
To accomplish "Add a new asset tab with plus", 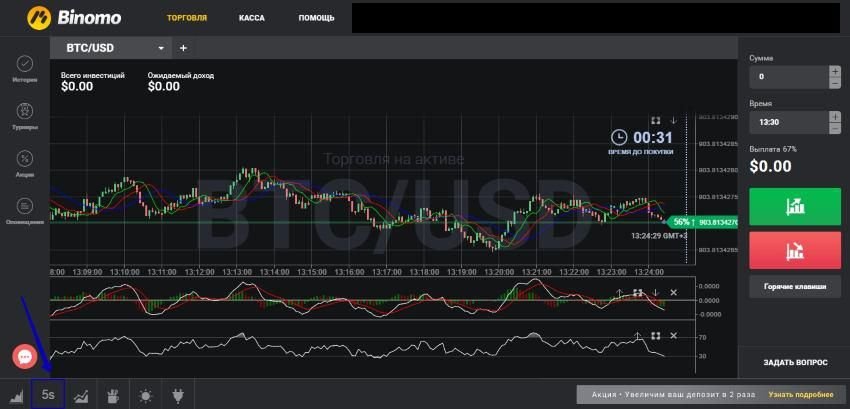I will coord(183,48).
